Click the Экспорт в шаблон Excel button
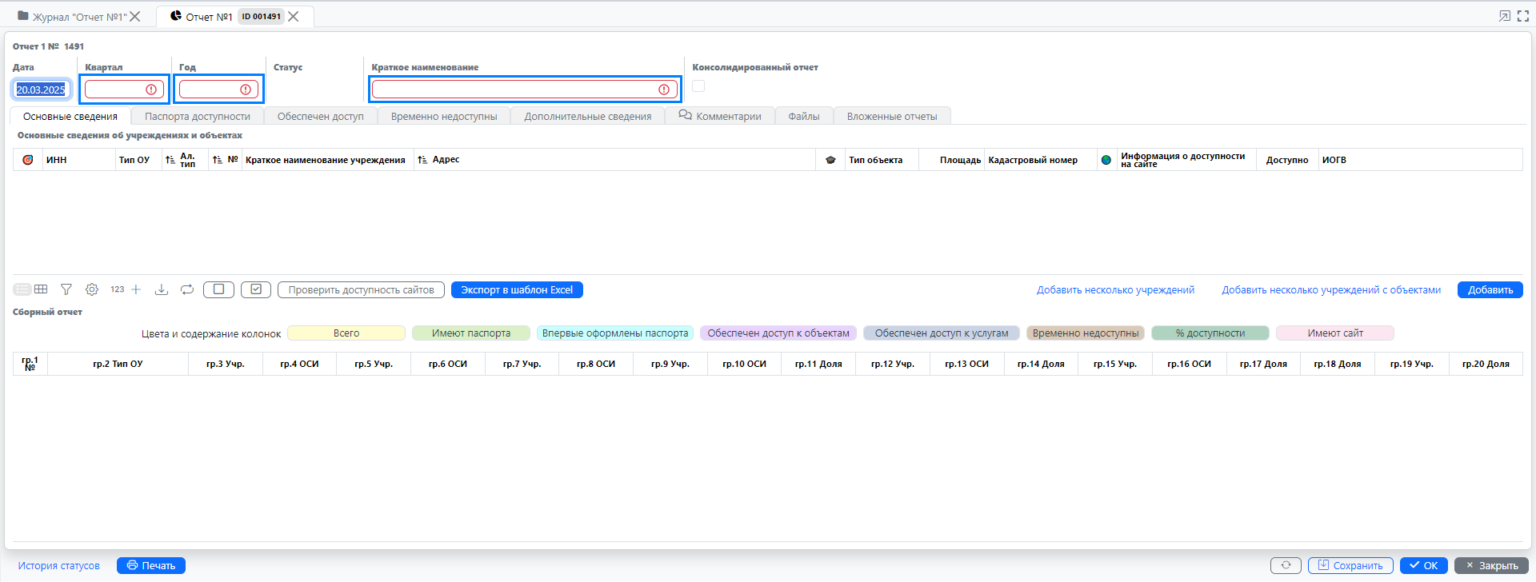The image size is (1536, 582). pos(516,290)
